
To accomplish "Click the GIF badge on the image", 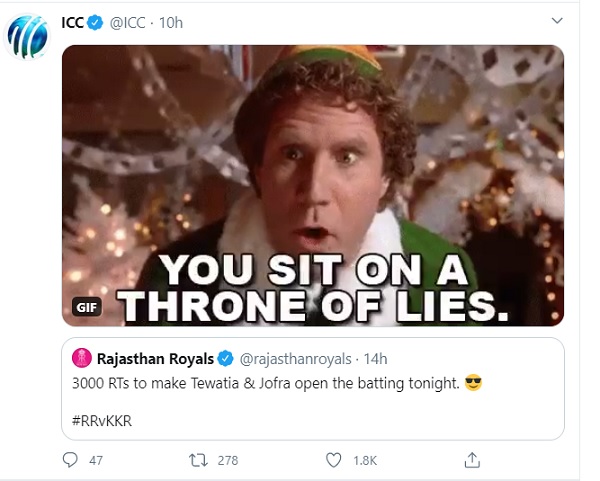I will 87,308.
